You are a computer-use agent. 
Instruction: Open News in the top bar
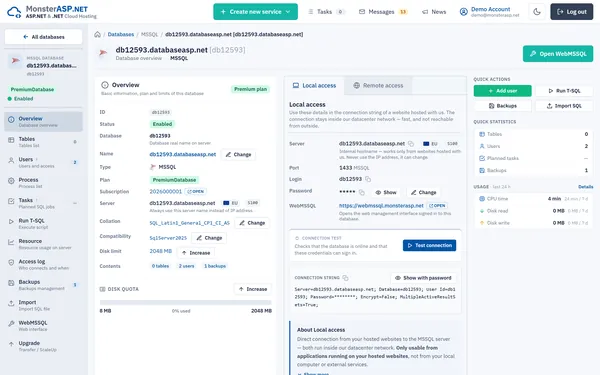point(434,12)
